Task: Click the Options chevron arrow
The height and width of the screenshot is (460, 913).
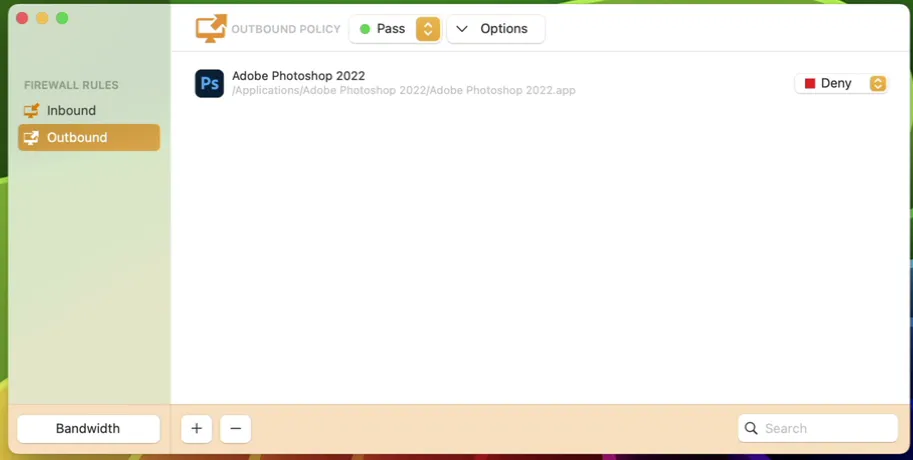Action: (462, 29)
